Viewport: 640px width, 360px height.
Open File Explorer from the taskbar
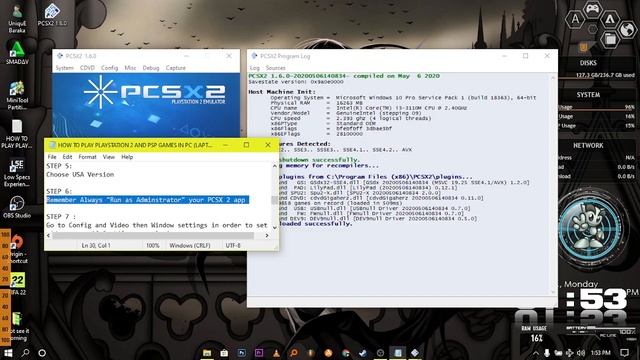click(207, 353)
